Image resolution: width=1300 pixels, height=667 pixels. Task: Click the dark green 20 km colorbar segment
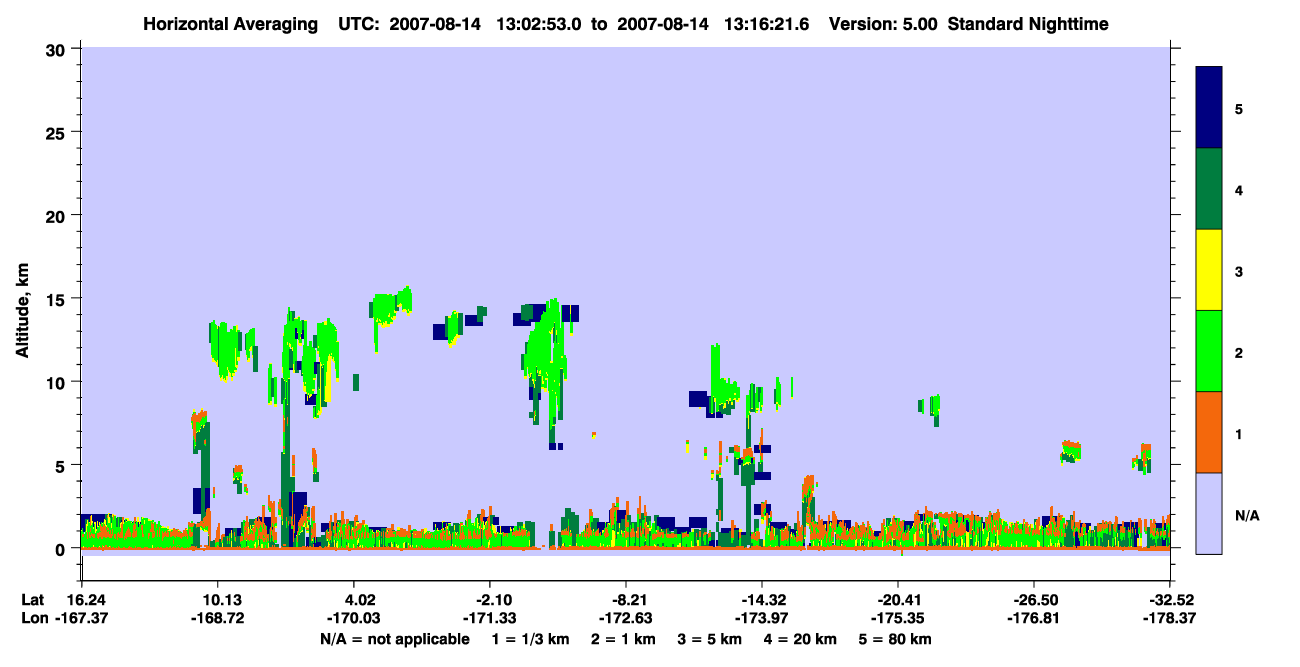click(x=1209, y=189)
